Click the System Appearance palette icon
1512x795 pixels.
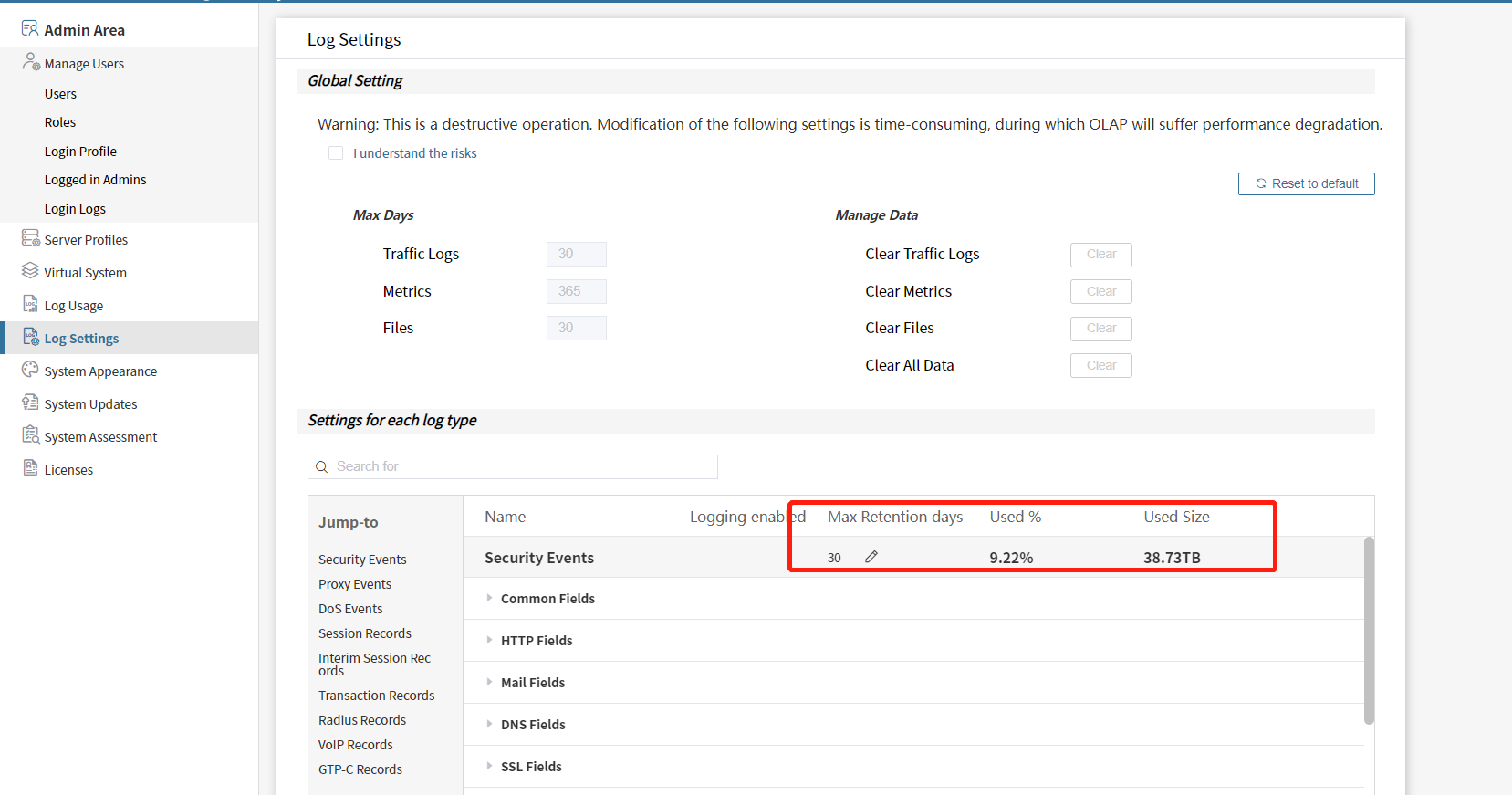click(x=30, y=370)
